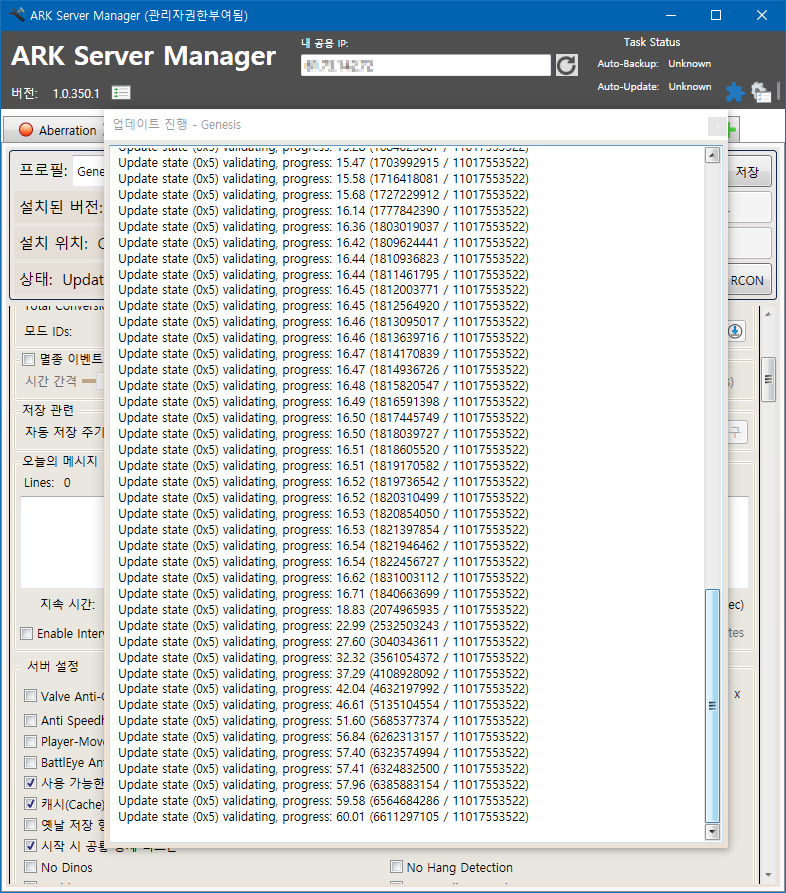The width and height of the screenshot is (786, 893).
Task: Click the 시간 간격 slider
Action: 93,381
